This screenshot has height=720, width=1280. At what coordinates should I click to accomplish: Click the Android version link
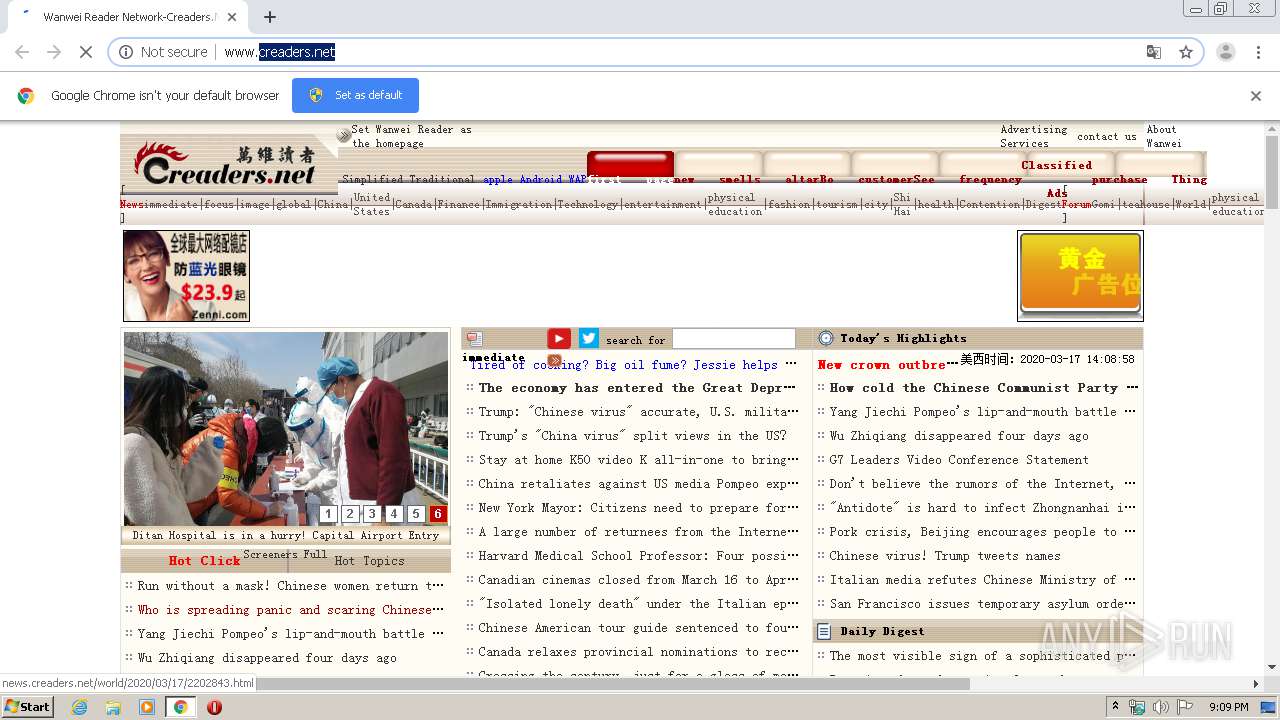point(540,180)
